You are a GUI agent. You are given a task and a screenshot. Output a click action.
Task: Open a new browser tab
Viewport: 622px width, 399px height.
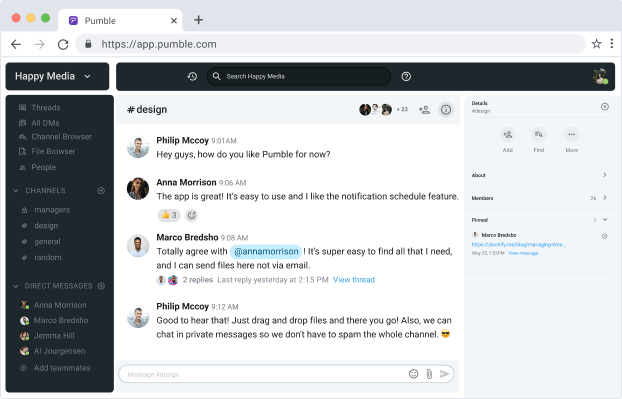[x=198, y=20]
